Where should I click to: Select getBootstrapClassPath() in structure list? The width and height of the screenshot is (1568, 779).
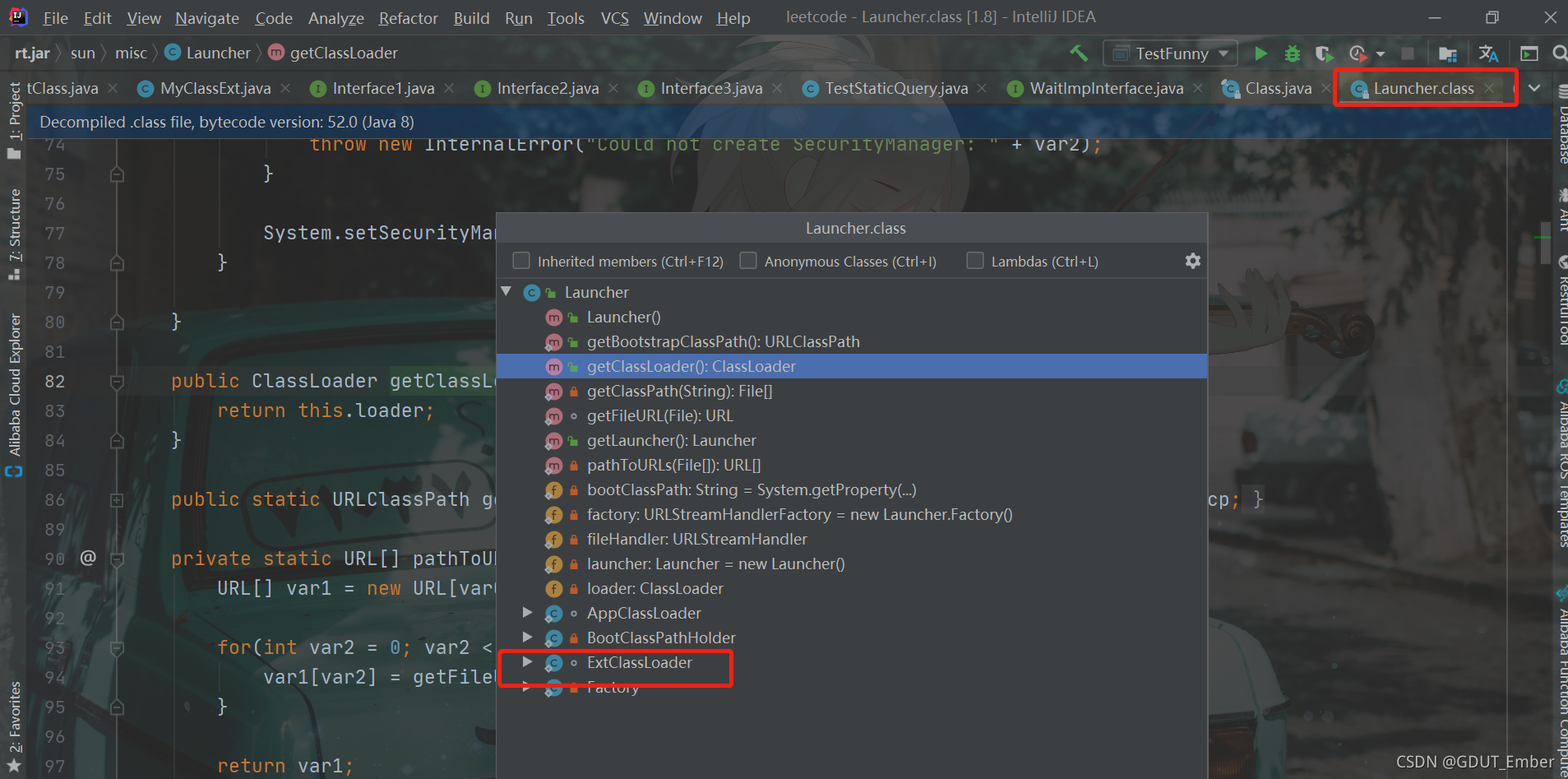852,341
